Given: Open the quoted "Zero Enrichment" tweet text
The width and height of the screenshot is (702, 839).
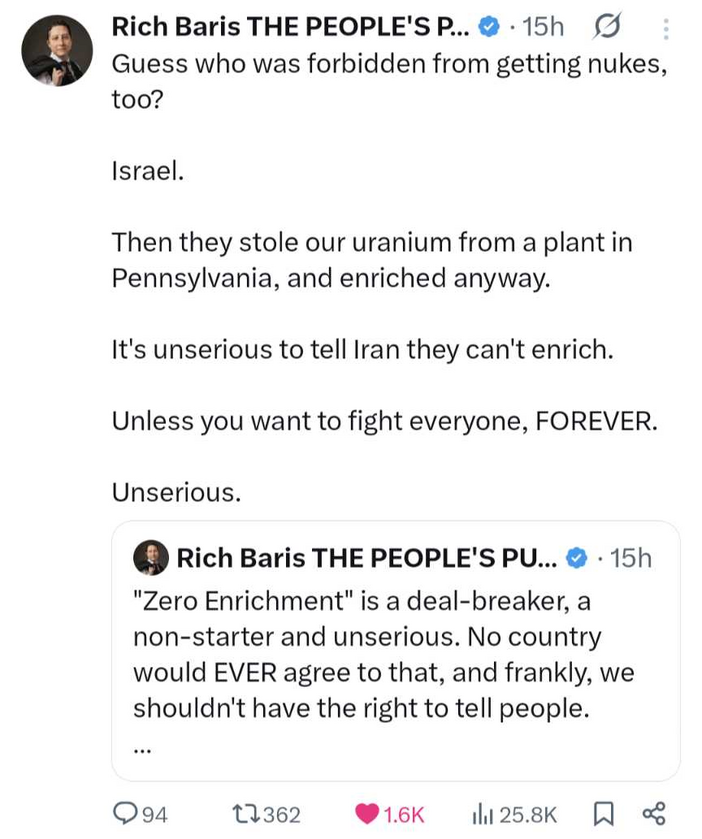Looking at the screenshot, I should tap(384, 654).
